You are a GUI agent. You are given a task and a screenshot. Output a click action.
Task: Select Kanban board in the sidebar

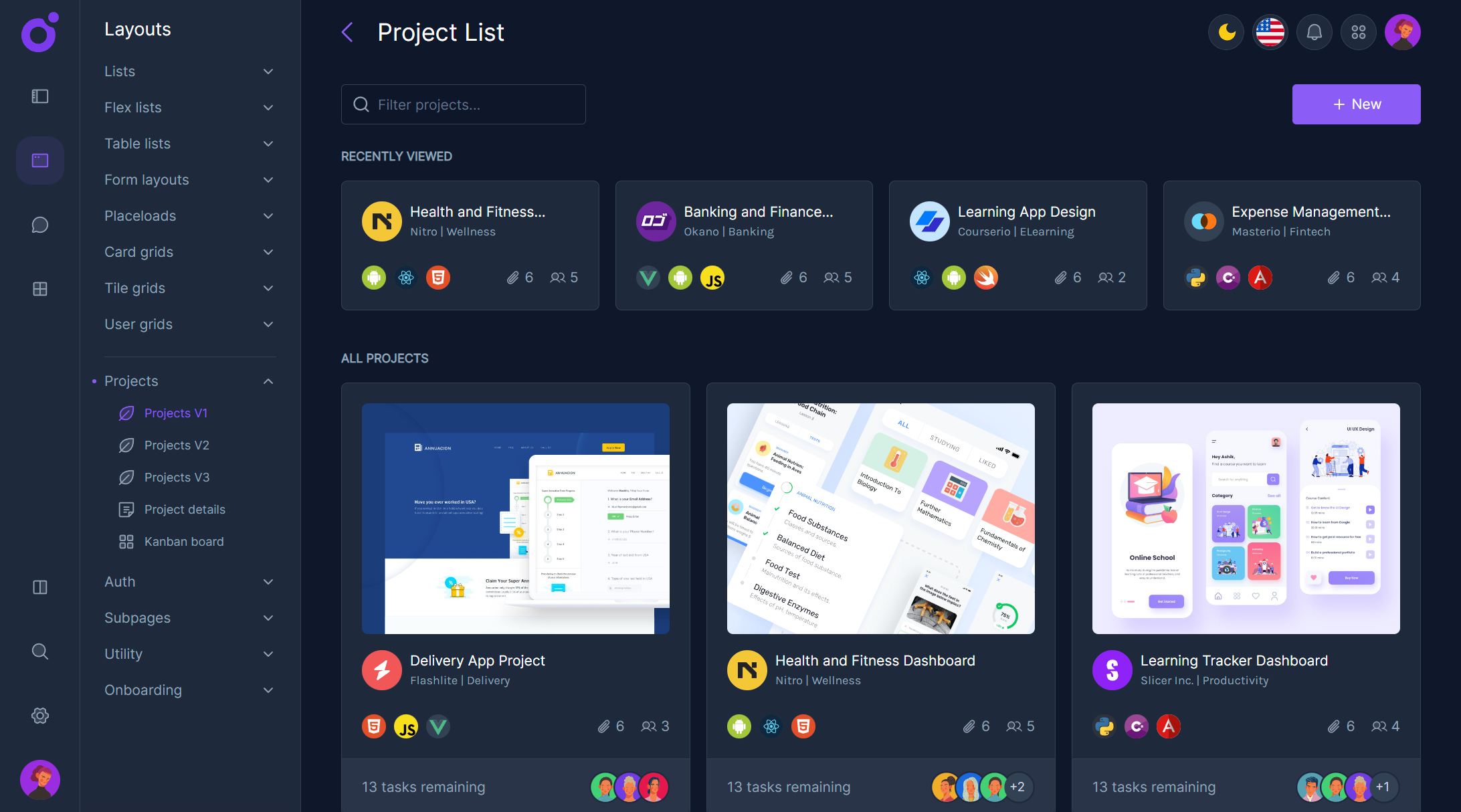(184, 541)
